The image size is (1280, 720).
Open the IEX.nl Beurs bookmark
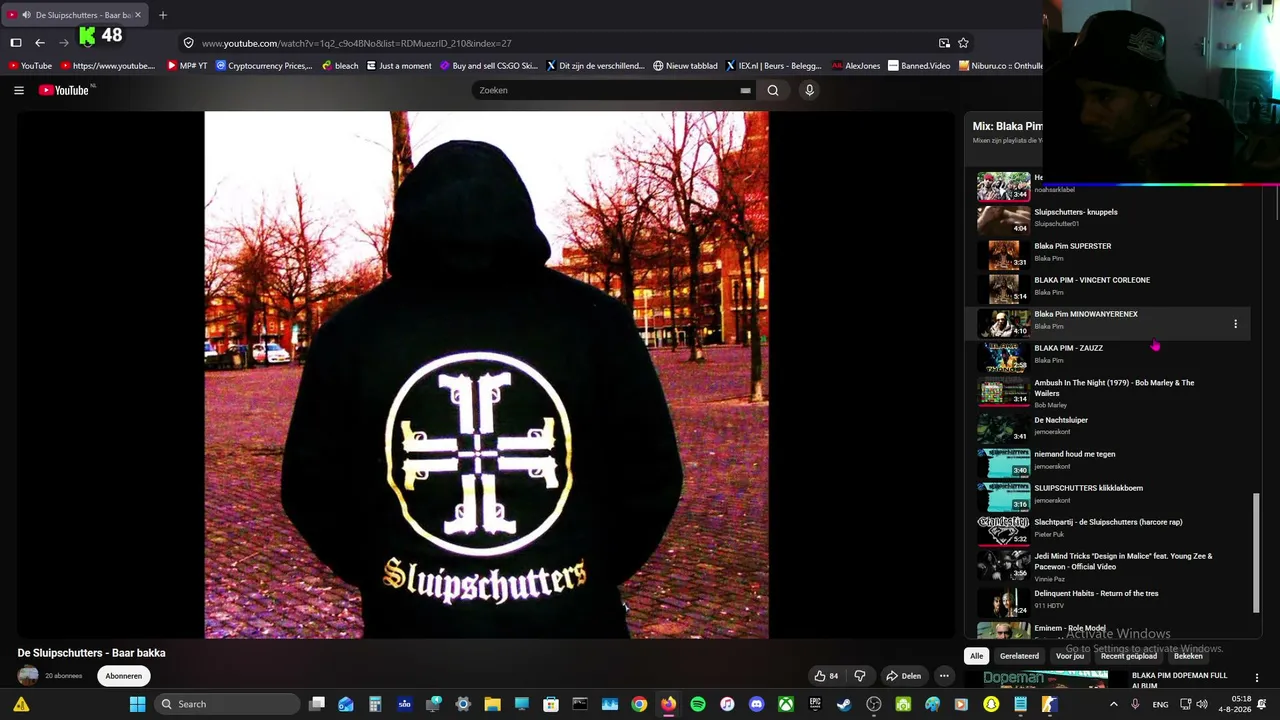click(774, 66)
